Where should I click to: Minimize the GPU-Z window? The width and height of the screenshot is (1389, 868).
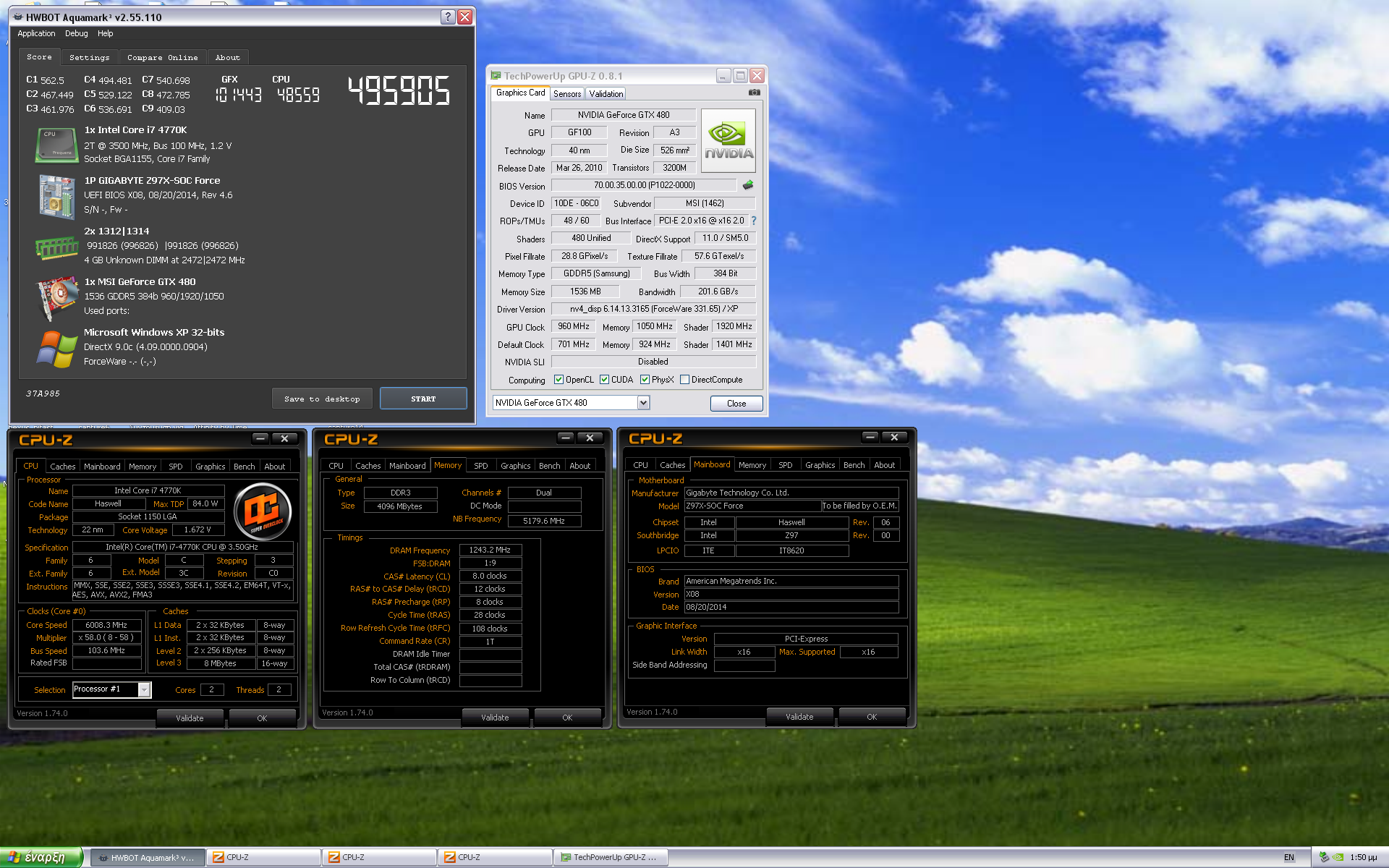[723, 75]
